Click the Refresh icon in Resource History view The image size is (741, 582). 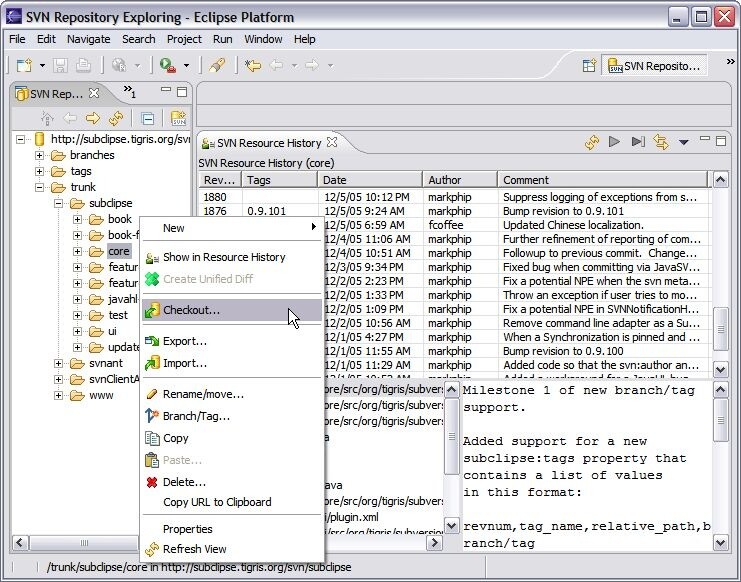[592, 142]
